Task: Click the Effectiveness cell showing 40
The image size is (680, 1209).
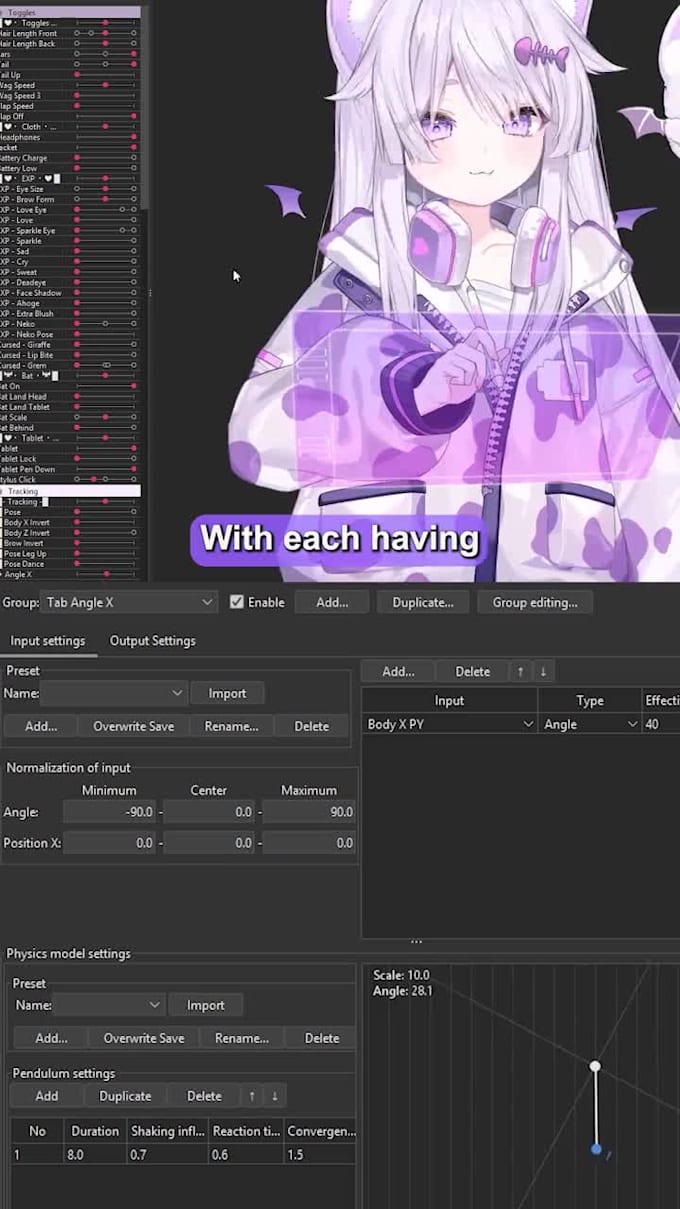Action: (660, 724)
